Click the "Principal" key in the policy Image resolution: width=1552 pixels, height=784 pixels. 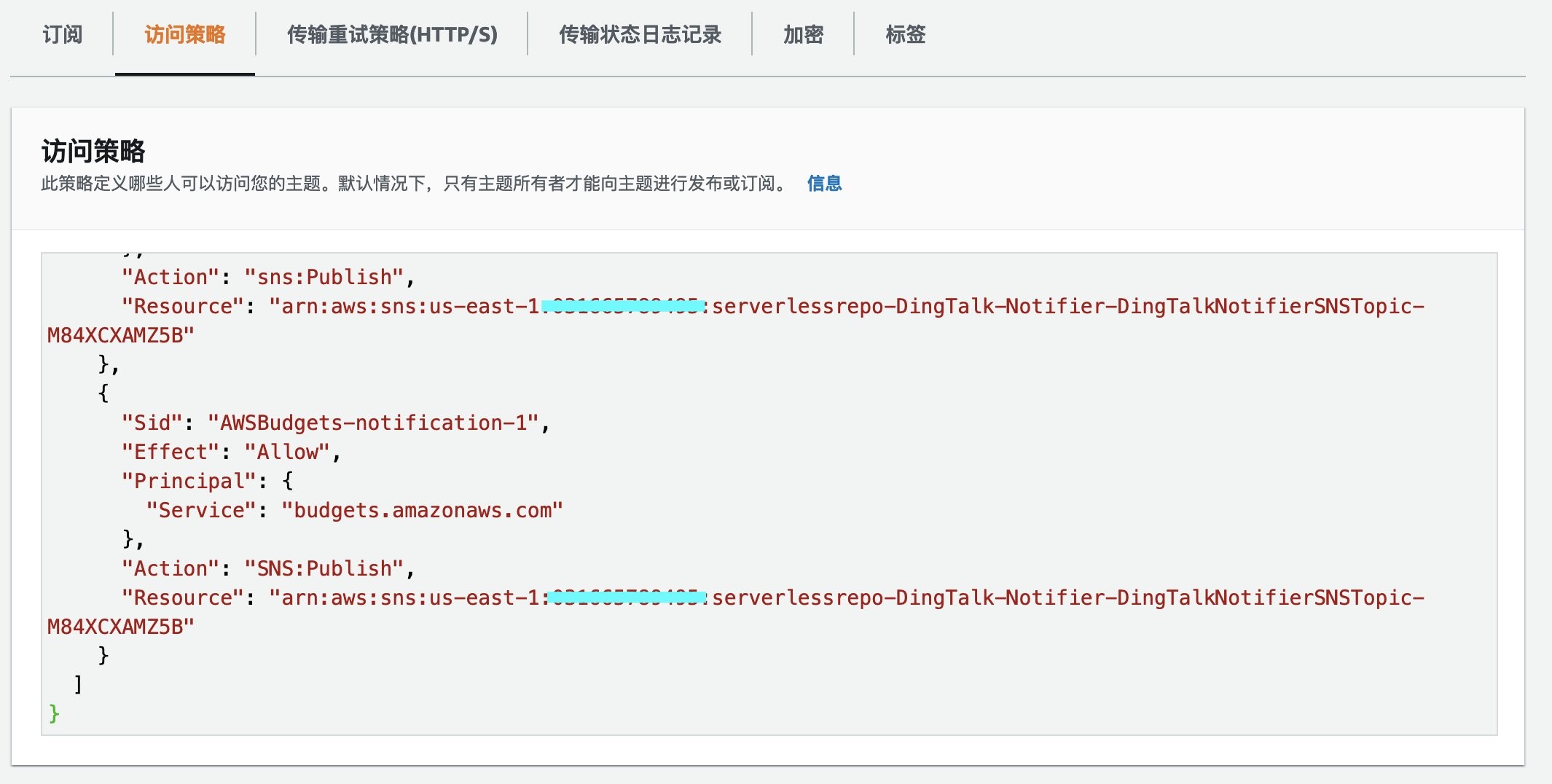pyautogui.click(x=189, y=482)
